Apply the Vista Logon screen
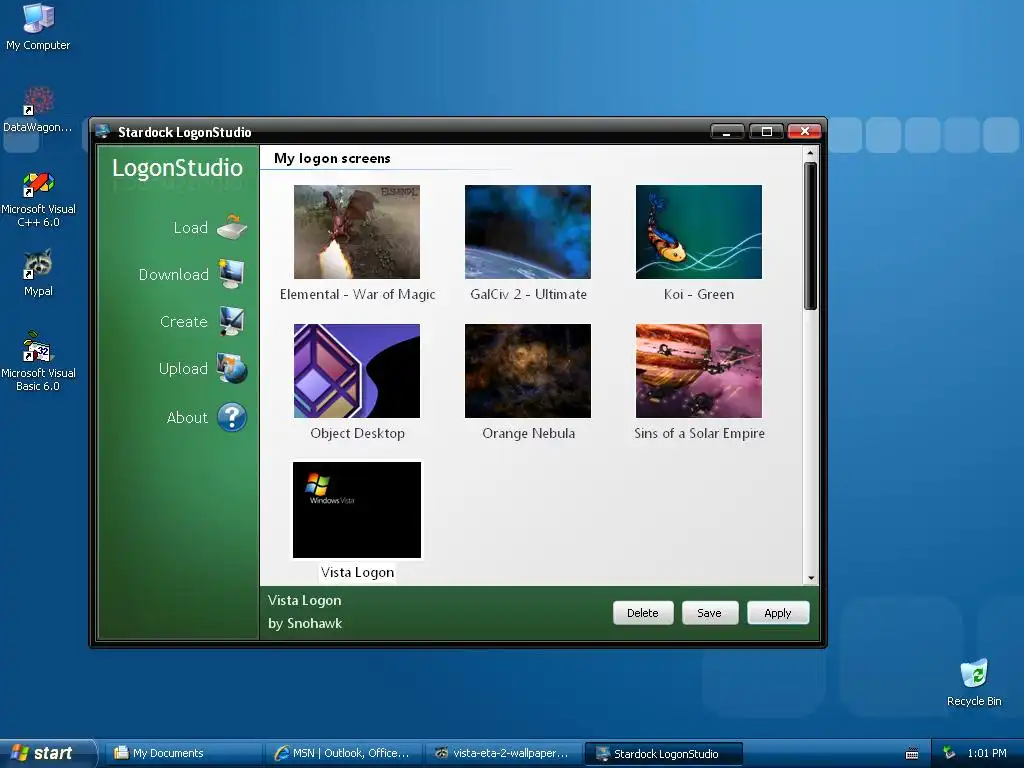Image resolution: width=1024 pixels, height=768 pixels. (x=778, y=613)
